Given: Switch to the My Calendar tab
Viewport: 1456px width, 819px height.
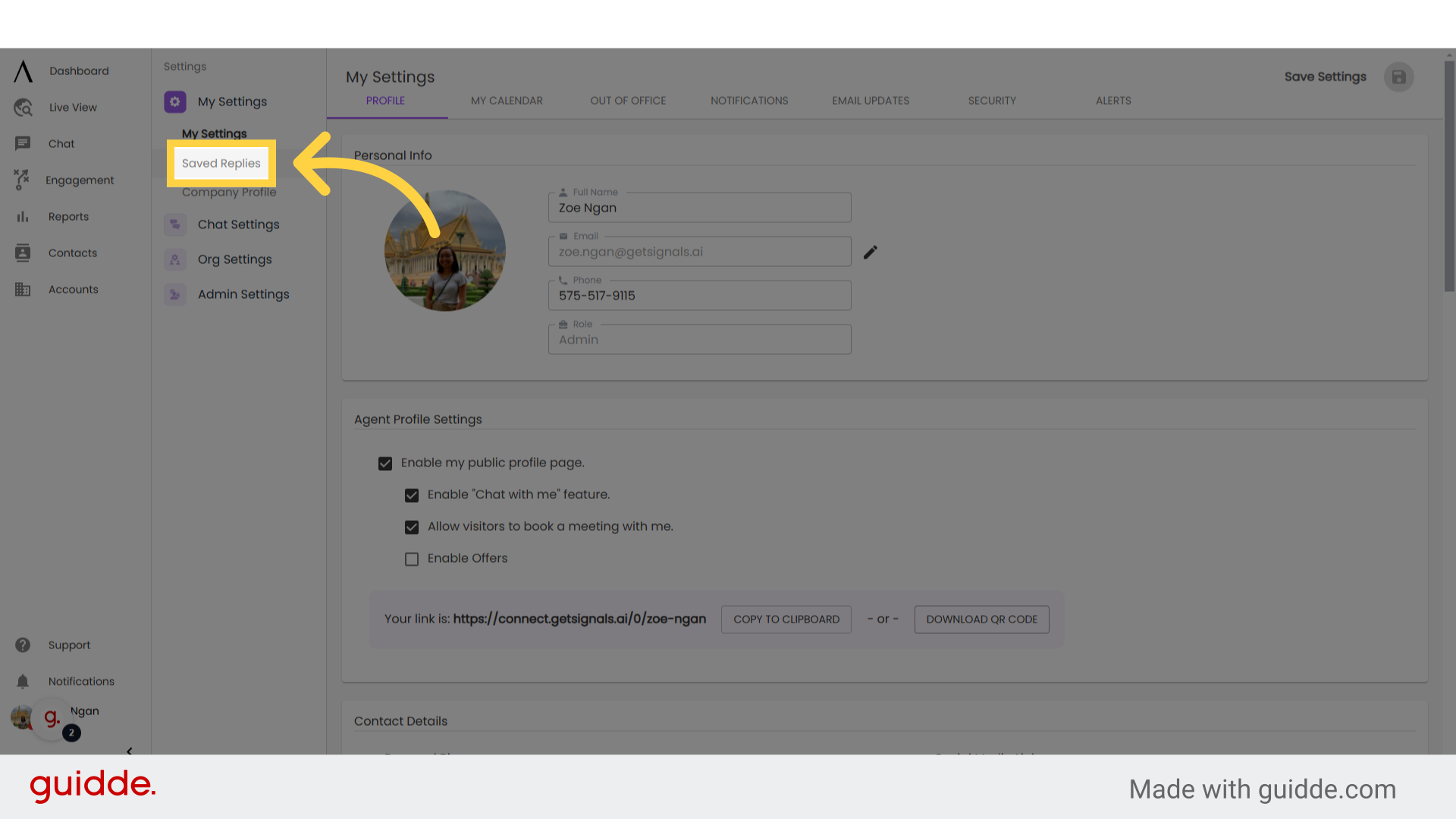Looking at the screenshot, I should (507, 101).
